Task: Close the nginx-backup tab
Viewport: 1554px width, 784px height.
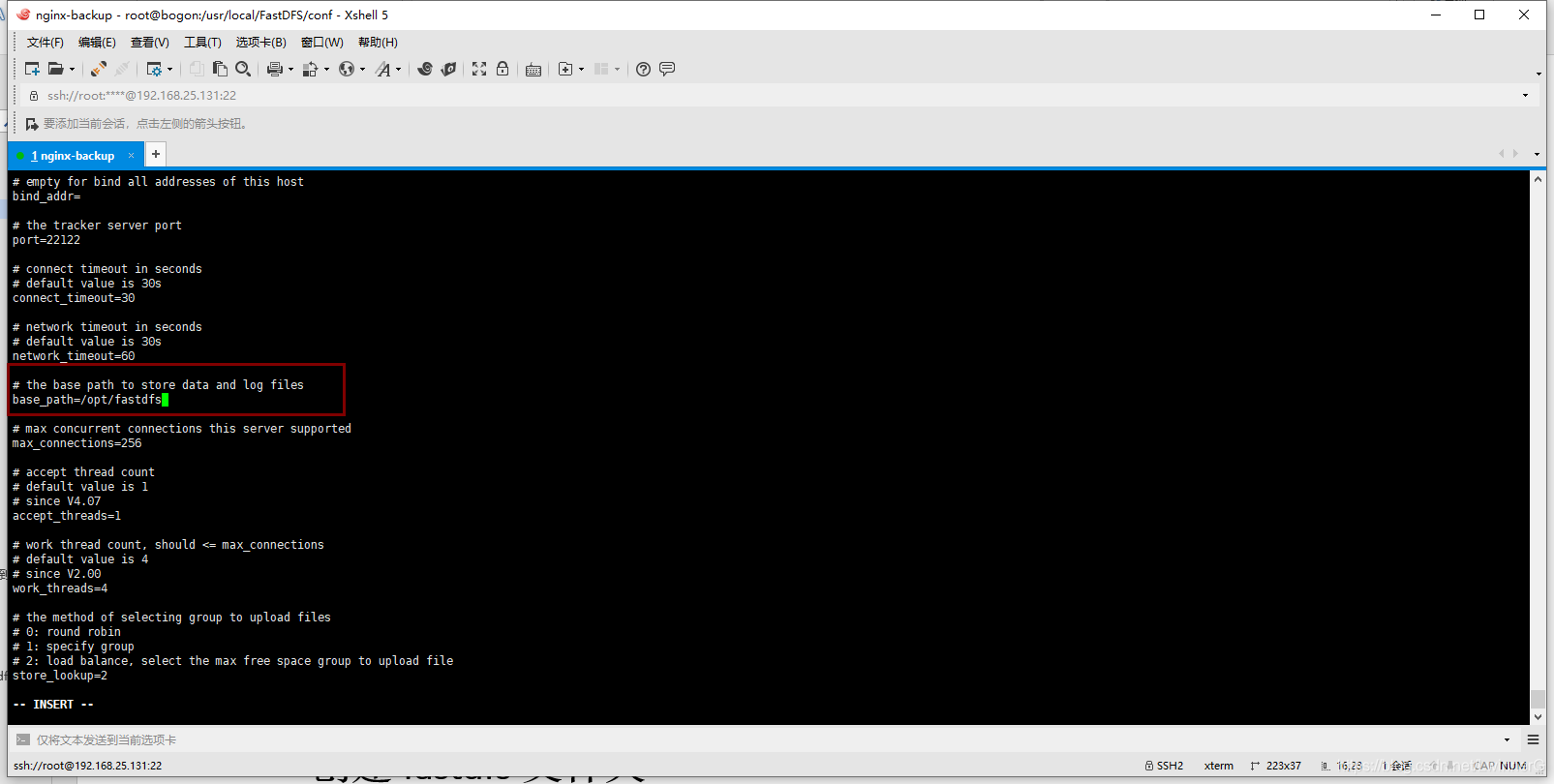Action: click(x=132, y=155)
